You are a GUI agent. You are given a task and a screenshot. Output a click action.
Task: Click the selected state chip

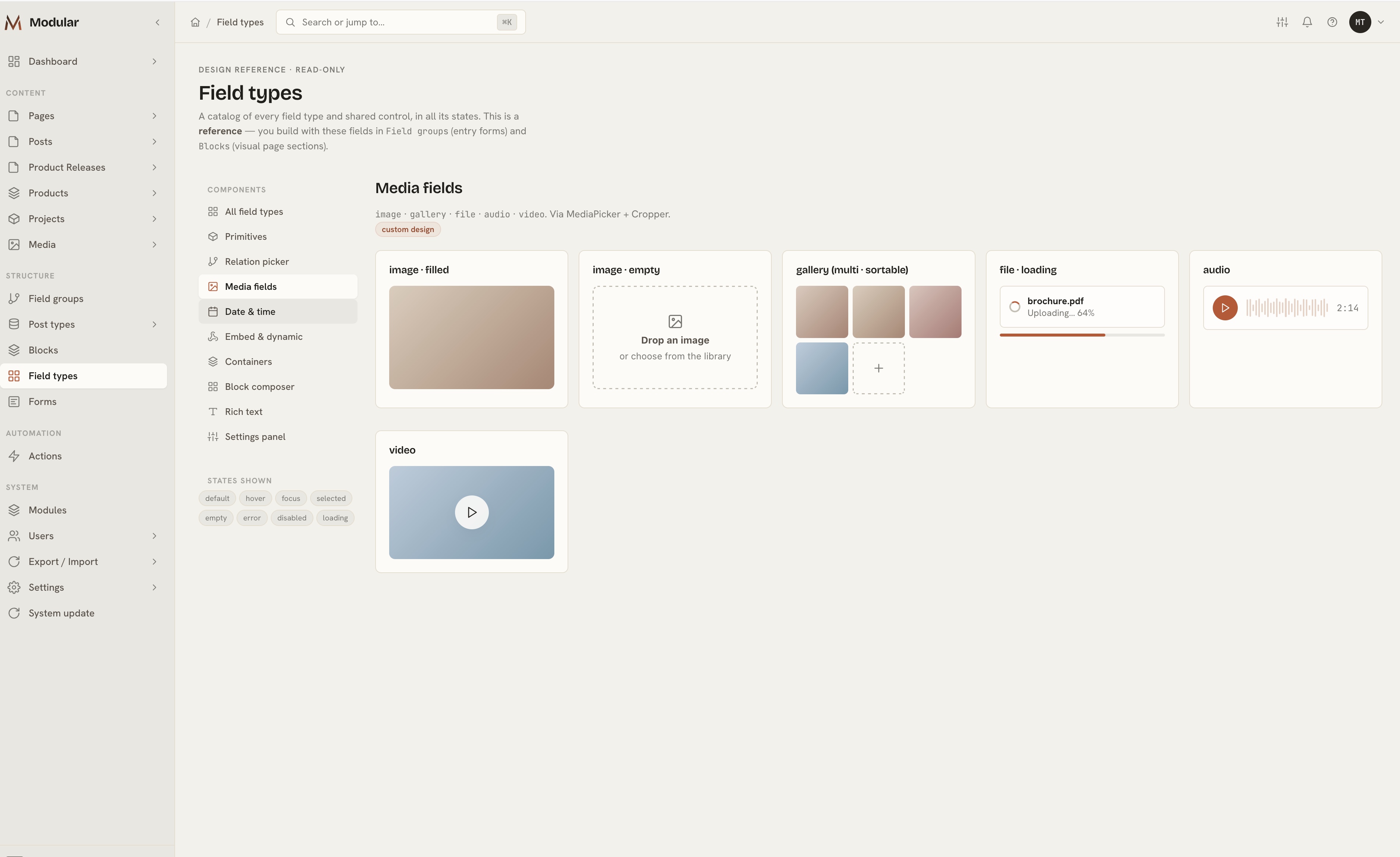click(331, 498)
